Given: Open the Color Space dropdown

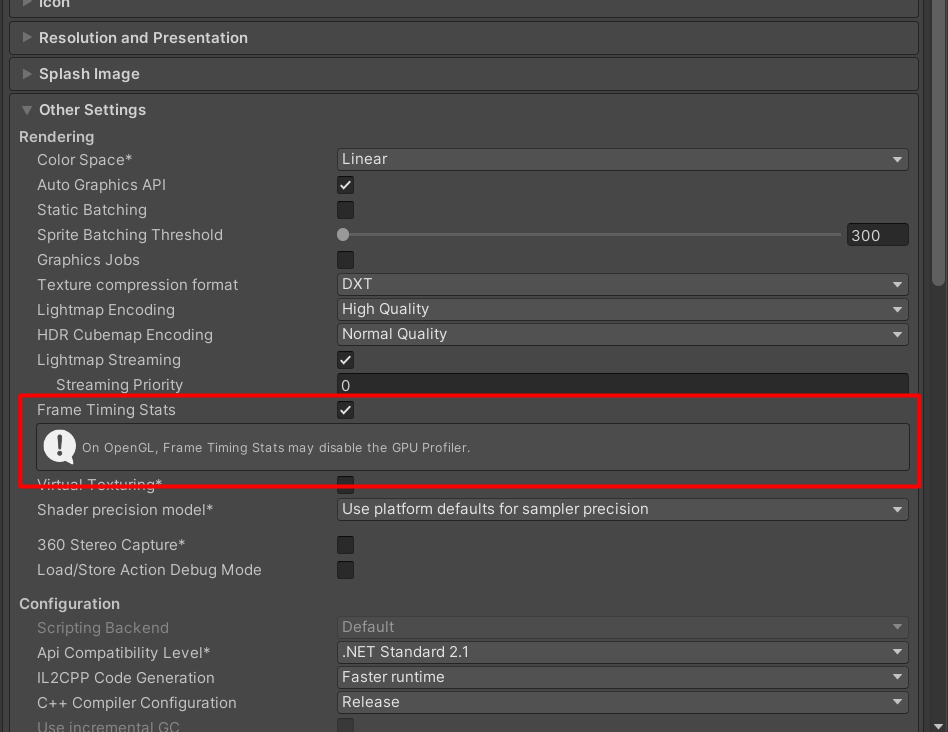Looking at the screenshot, I should (x=622, y=159).
